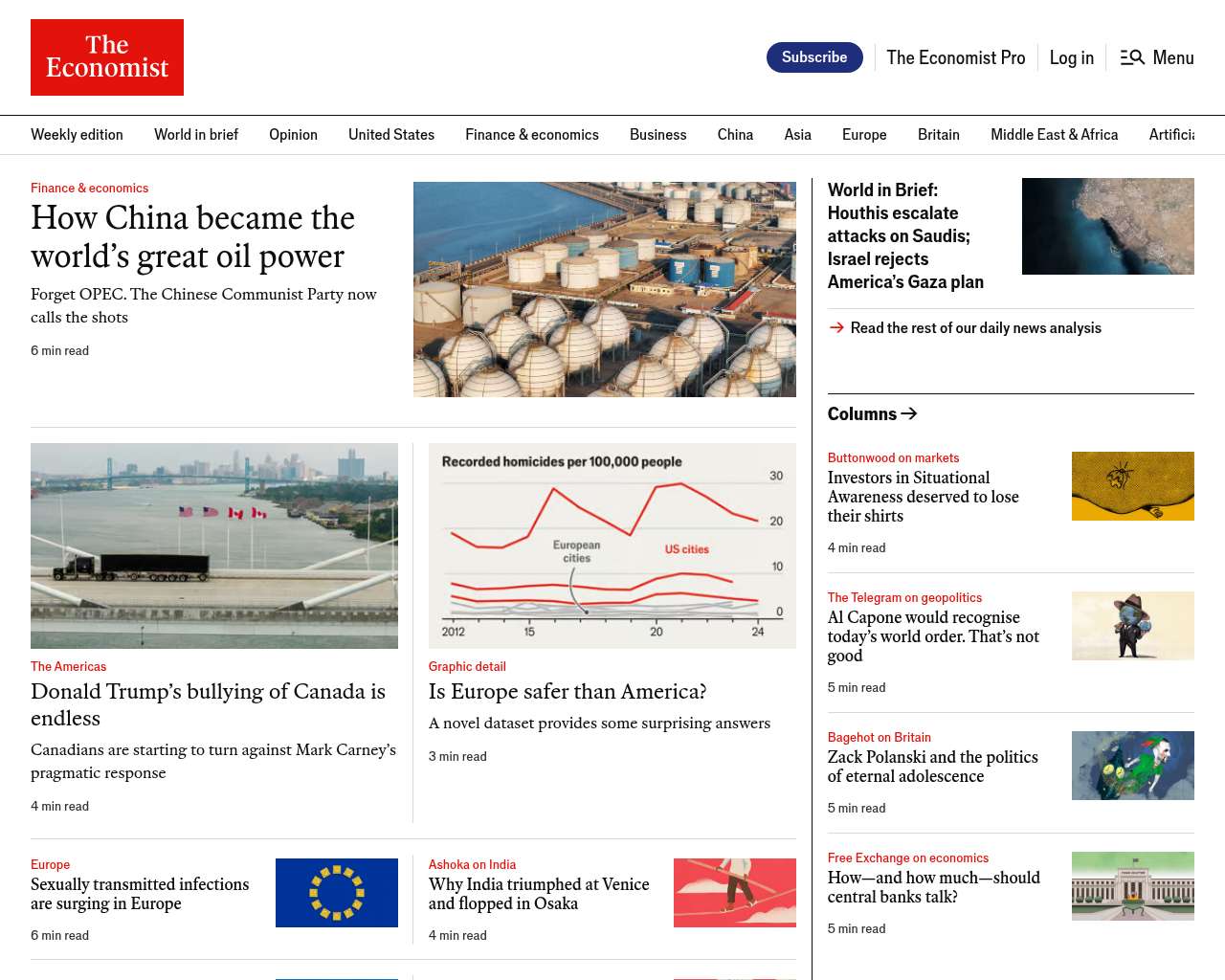Viewport: 1225px width, 980px height.
Task: Read Why India triumphed at Venice article
Action: tap(539, 894)
